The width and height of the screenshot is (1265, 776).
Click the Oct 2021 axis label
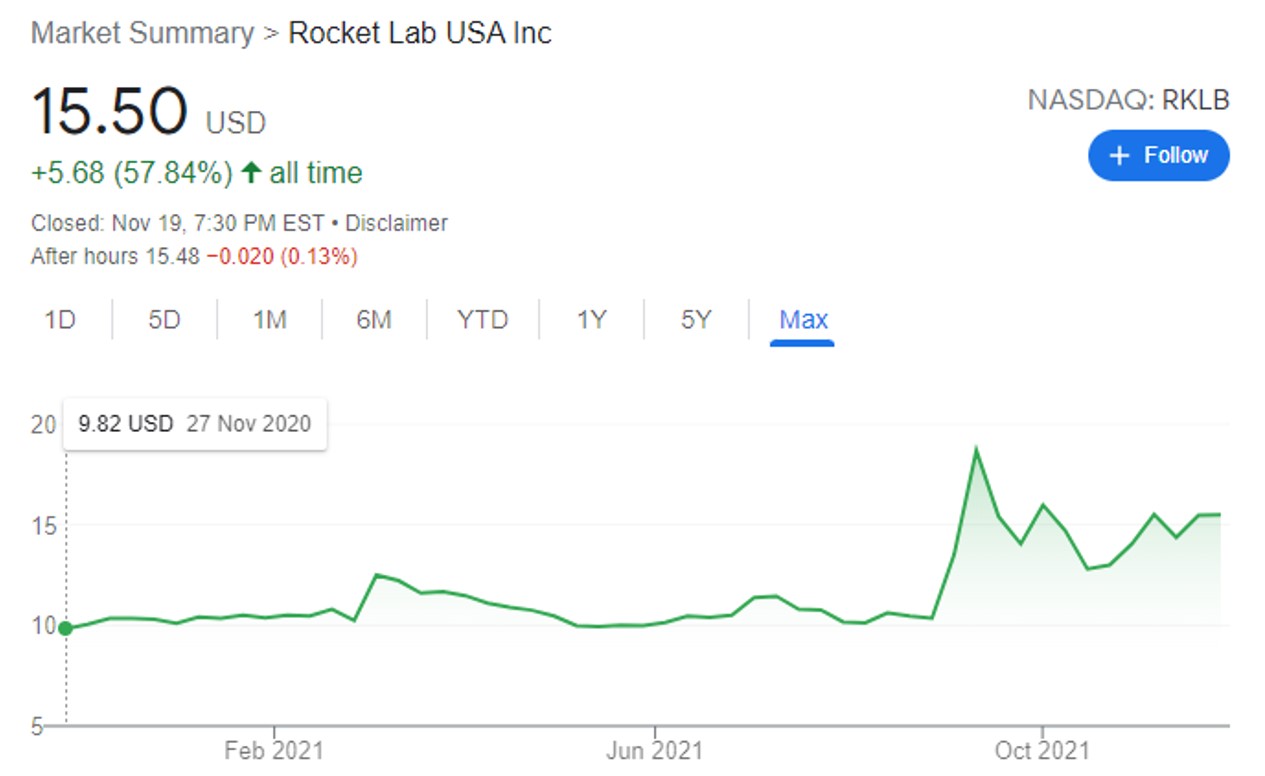pos(1042,749)
